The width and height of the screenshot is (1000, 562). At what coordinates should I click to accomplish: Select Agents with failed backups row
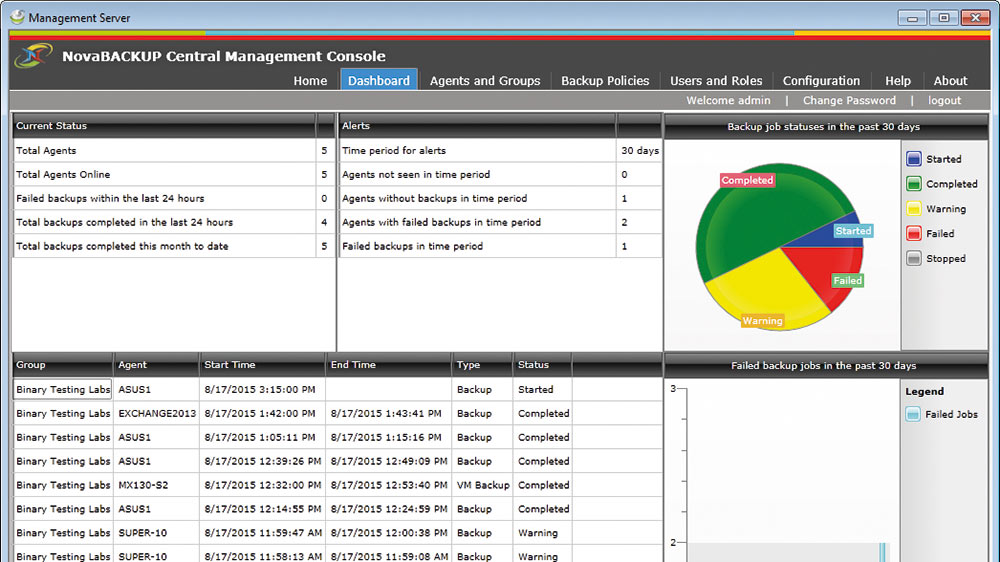tap(500, 222)
